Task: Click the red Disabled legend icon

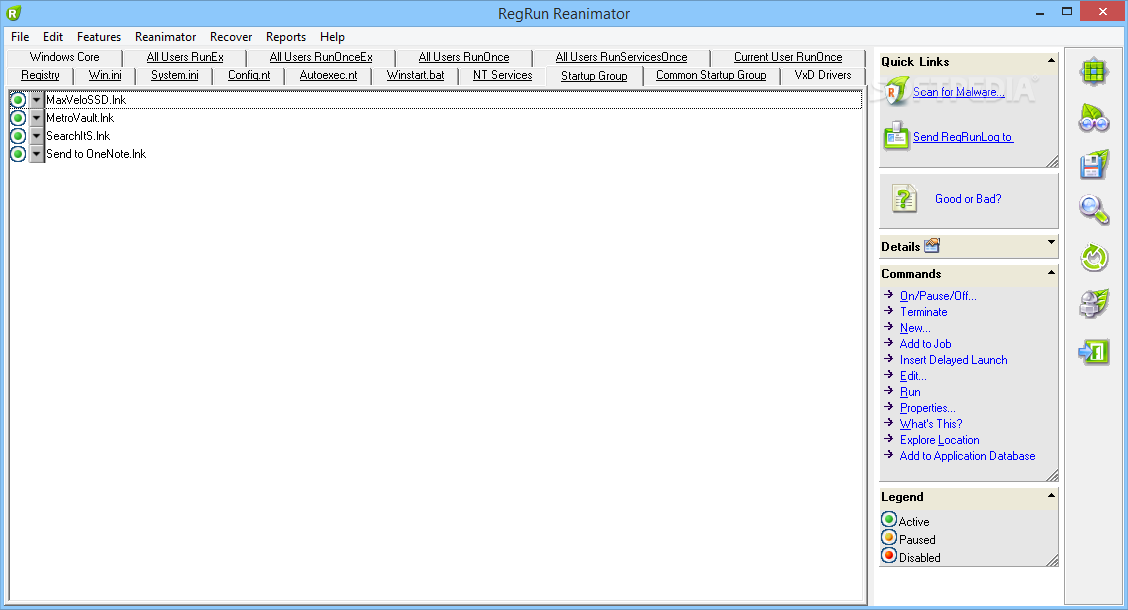Action: [889, 555]
